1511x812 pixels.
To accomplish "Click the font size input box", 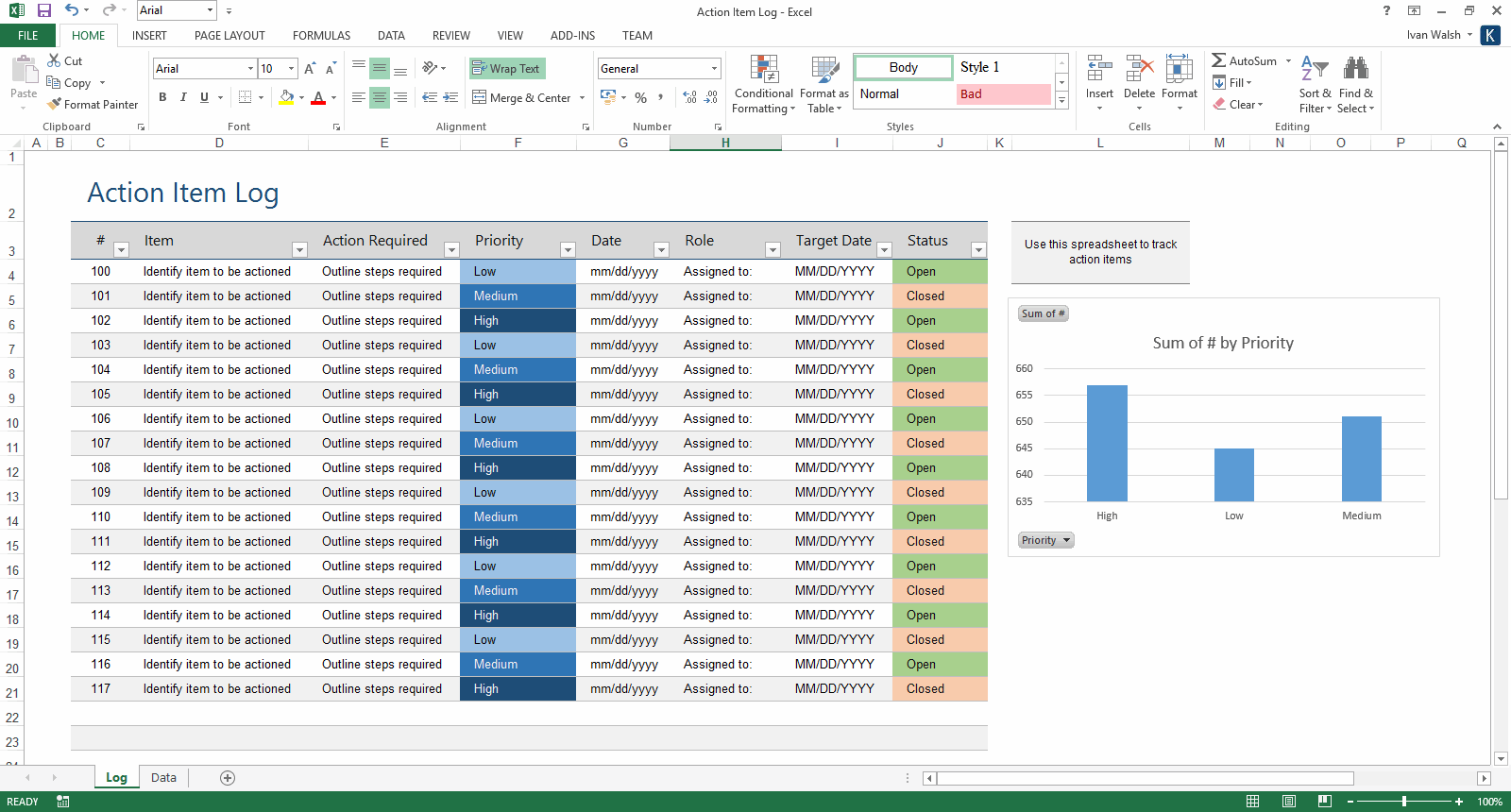I will point(271,69).
